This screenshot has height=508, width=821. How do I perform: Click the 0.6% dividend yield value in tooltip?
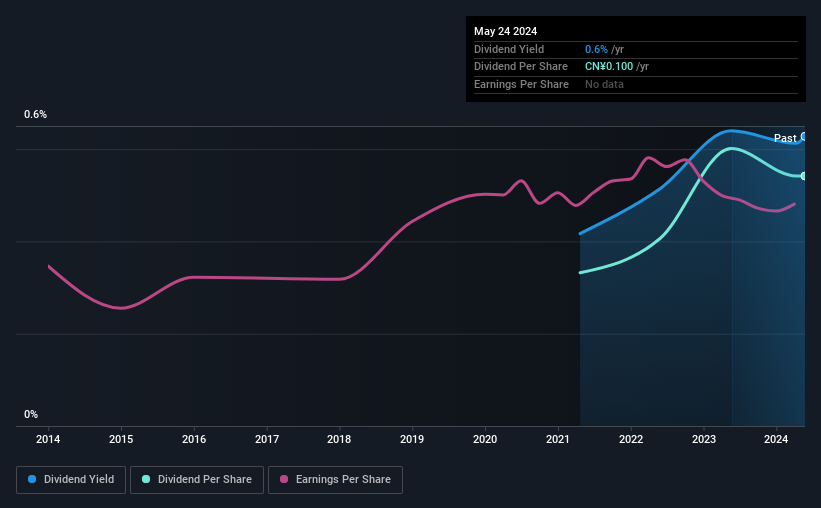coord(596,49)
